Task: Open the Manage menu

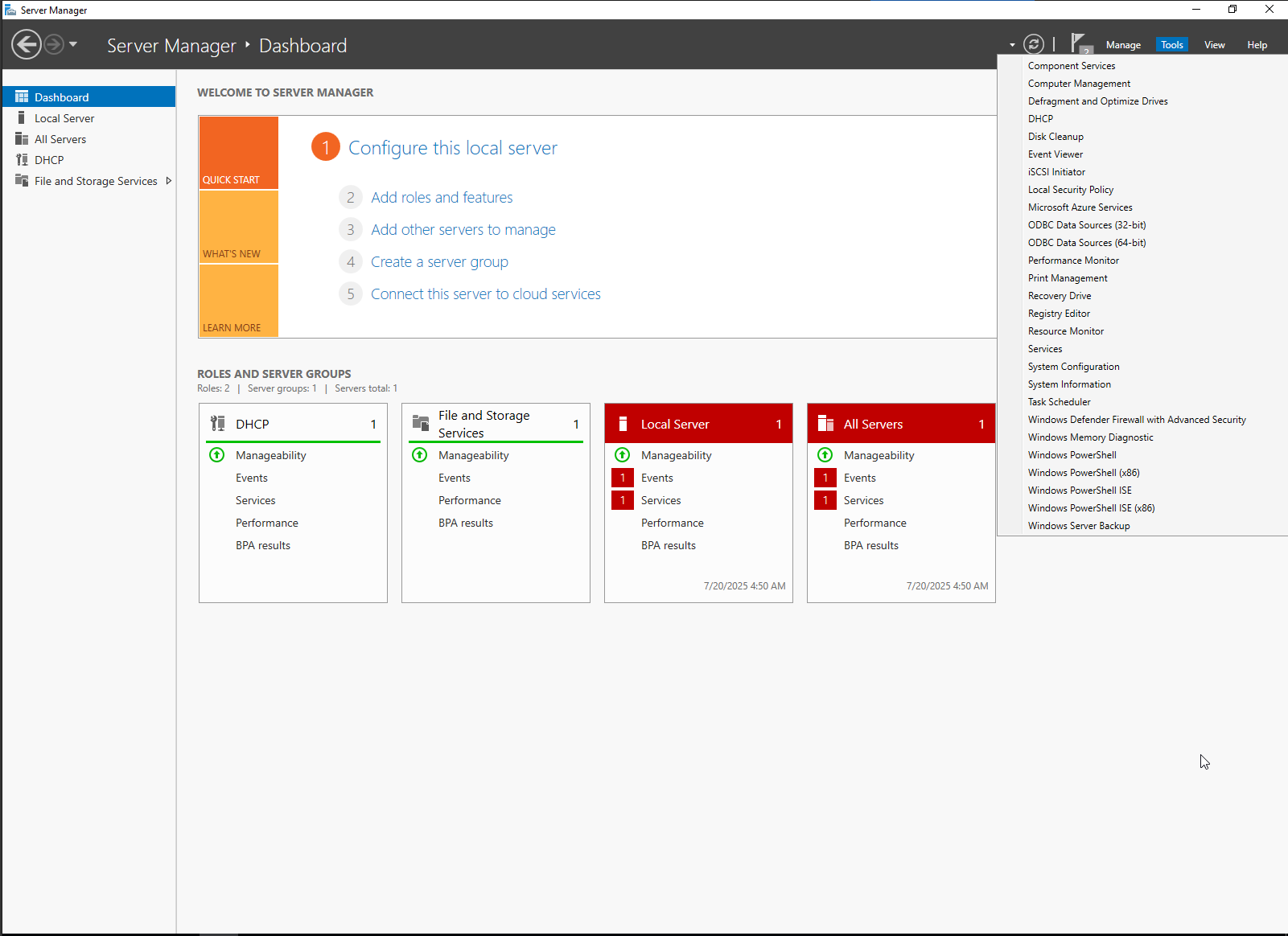Action: (x=1123, y=45)
